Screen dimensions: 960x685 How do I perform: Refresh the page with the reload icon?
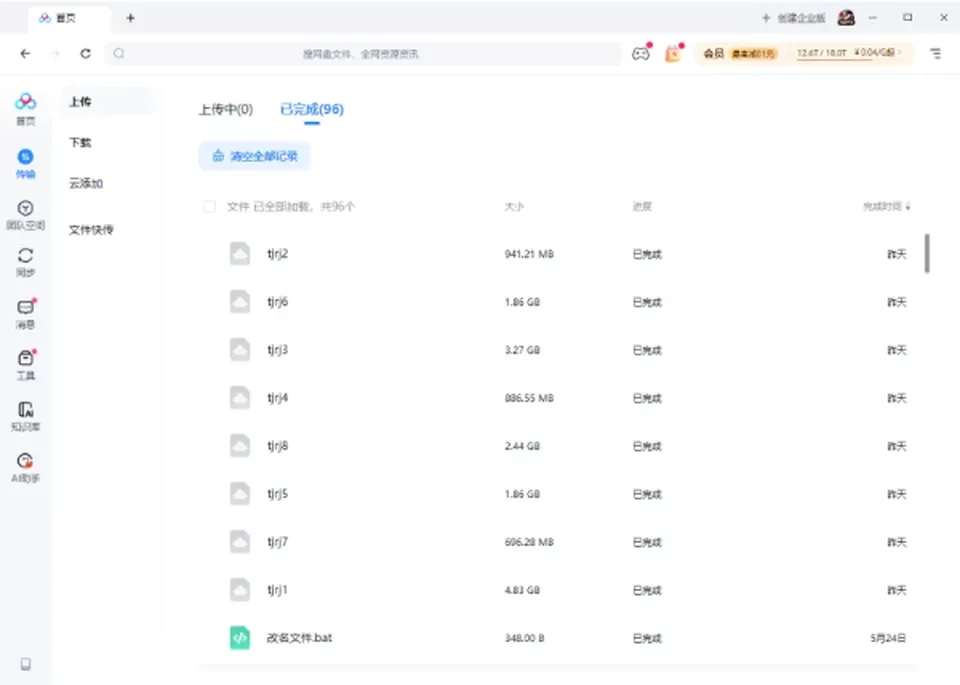click(85, 54)
